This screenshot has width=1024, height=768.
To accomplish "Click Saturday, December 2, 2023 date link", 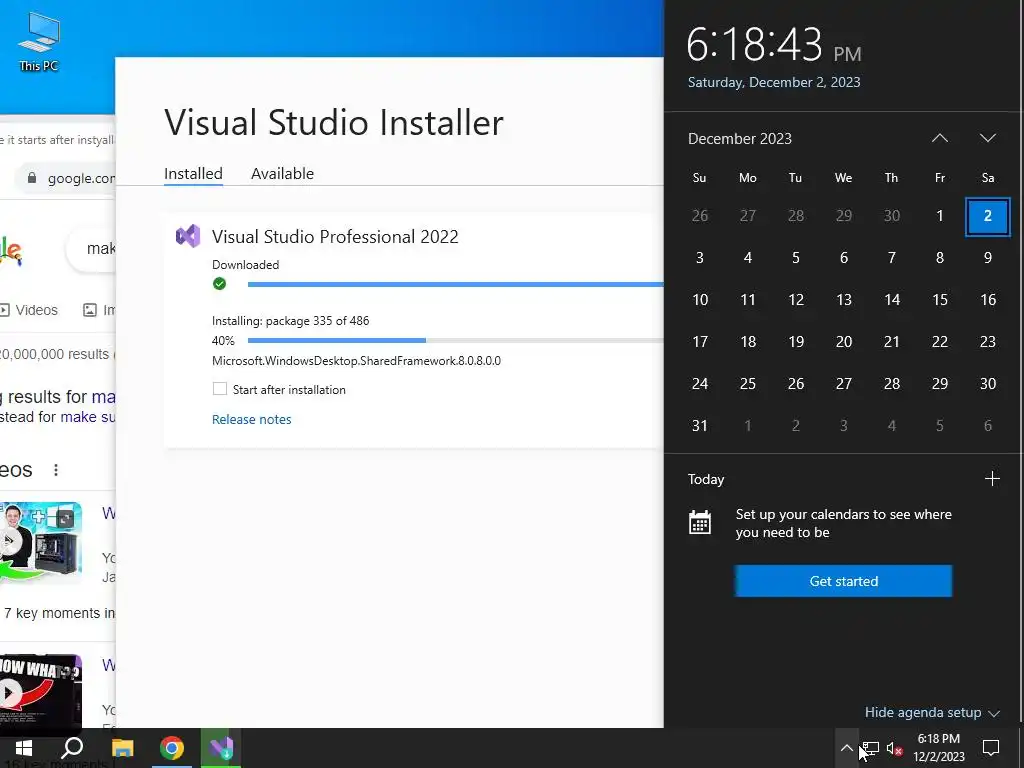I will 774,82.
